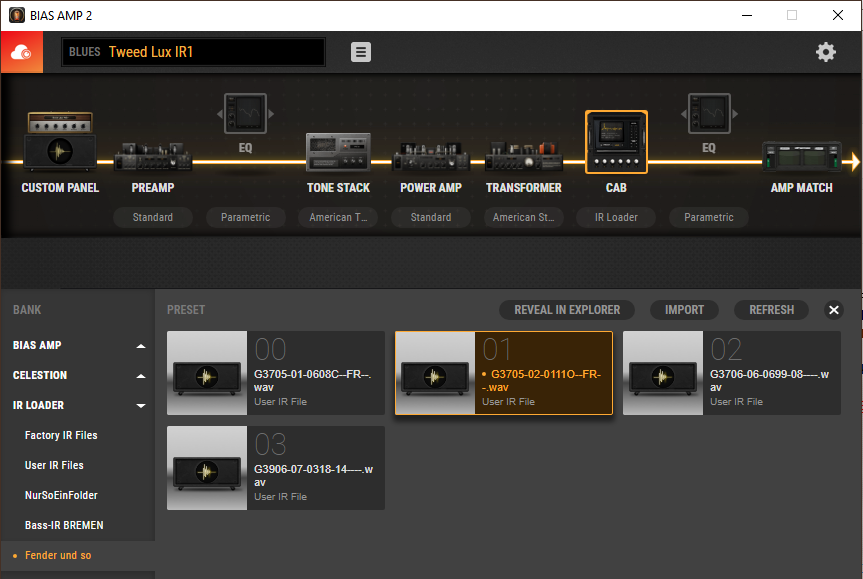Click left arrow of the EQ after Cab
This screenshot has width=863, height=579.
tap(684, 114)
